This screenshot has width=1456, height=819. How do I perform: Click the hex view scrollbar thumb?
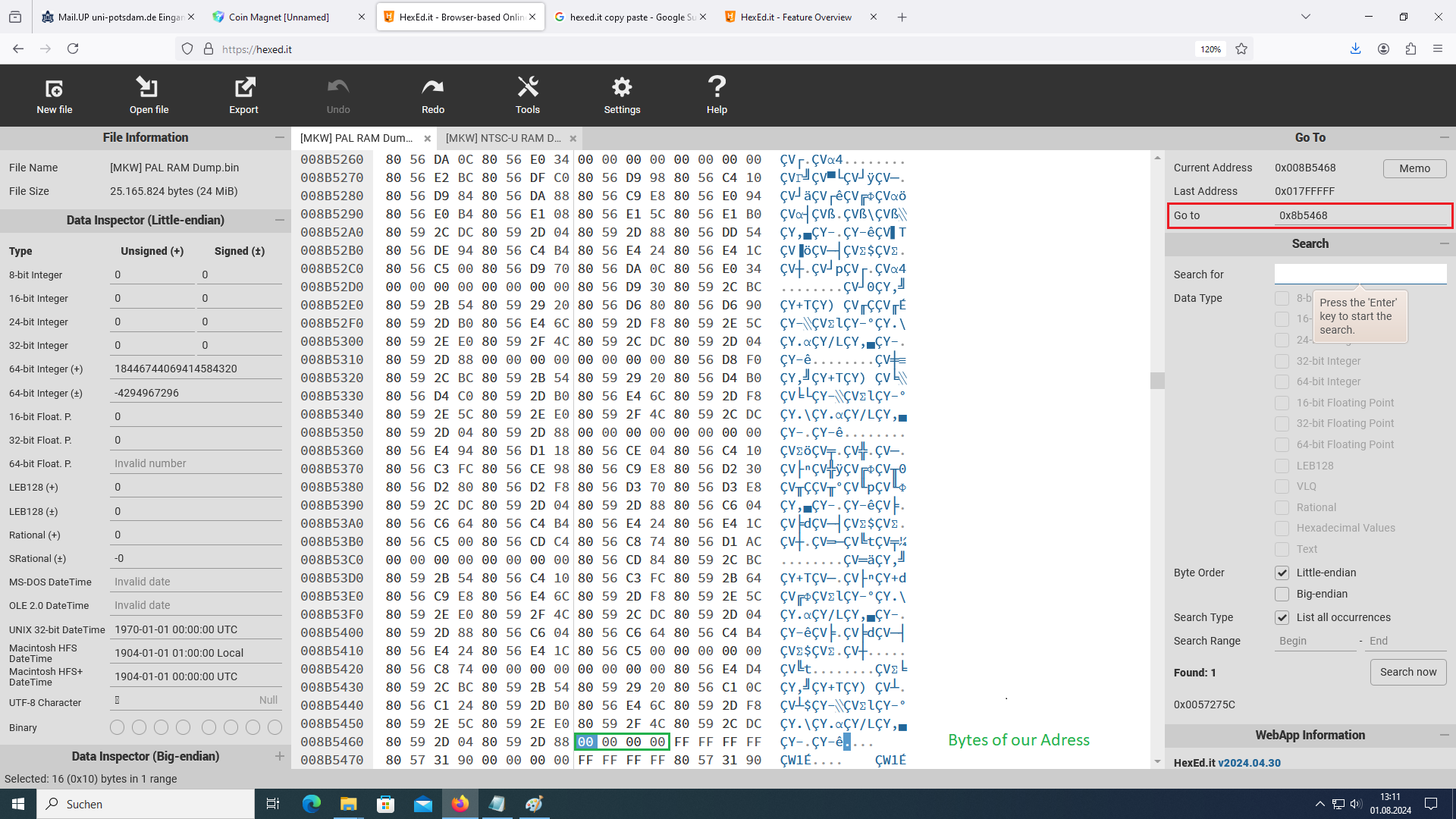1157,380
